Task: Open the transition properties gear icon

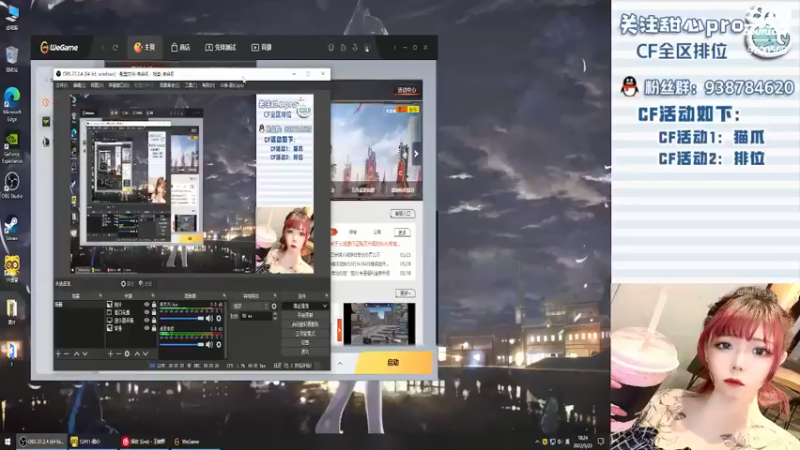Action: coord(274,306)
